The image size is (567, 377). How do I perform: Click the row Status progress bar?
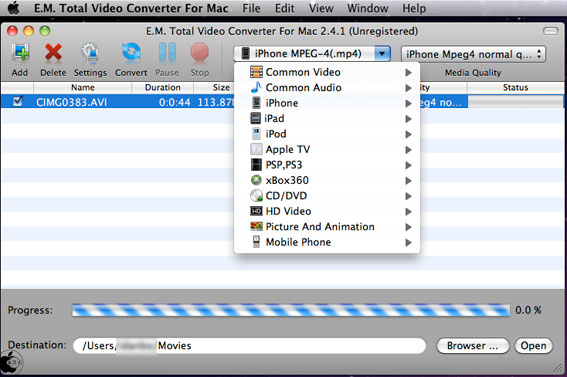pyautogui.click(x=515, y=102)
